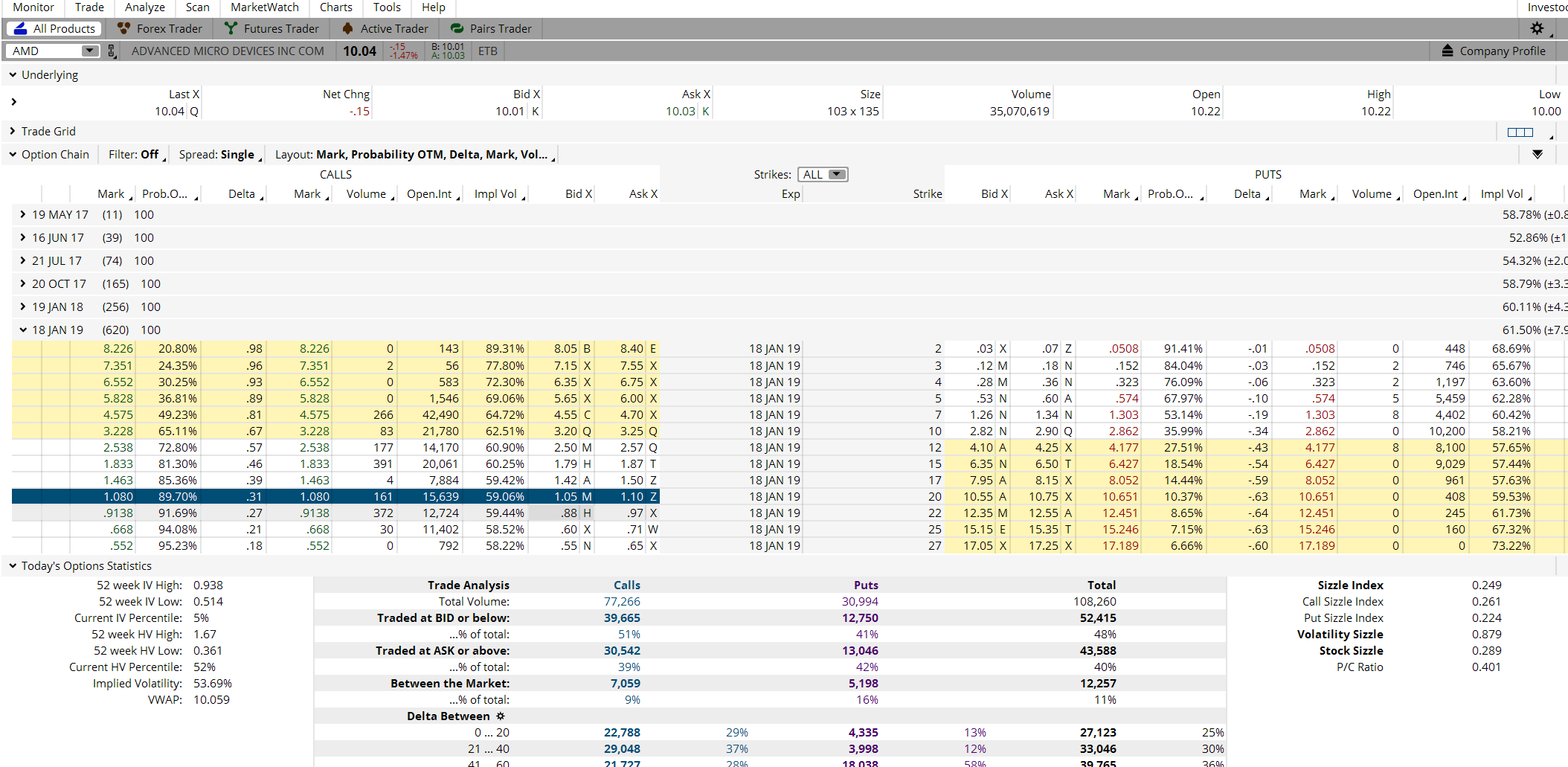
Task: Open the Scan menu
Action: 197,7
